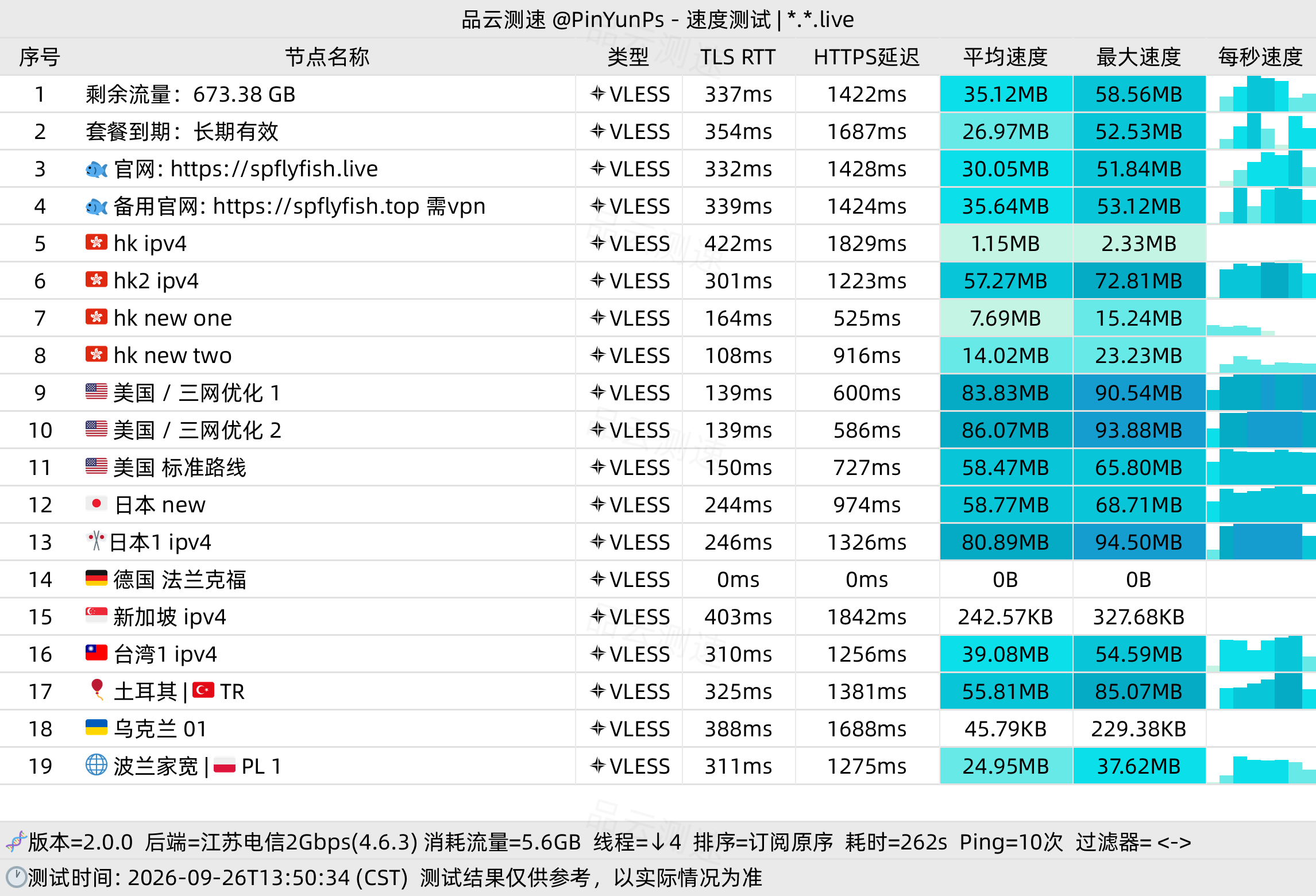
Task: Click the US flag for 美国 / 三网优化 1
Action: click(x=97, y=392)
